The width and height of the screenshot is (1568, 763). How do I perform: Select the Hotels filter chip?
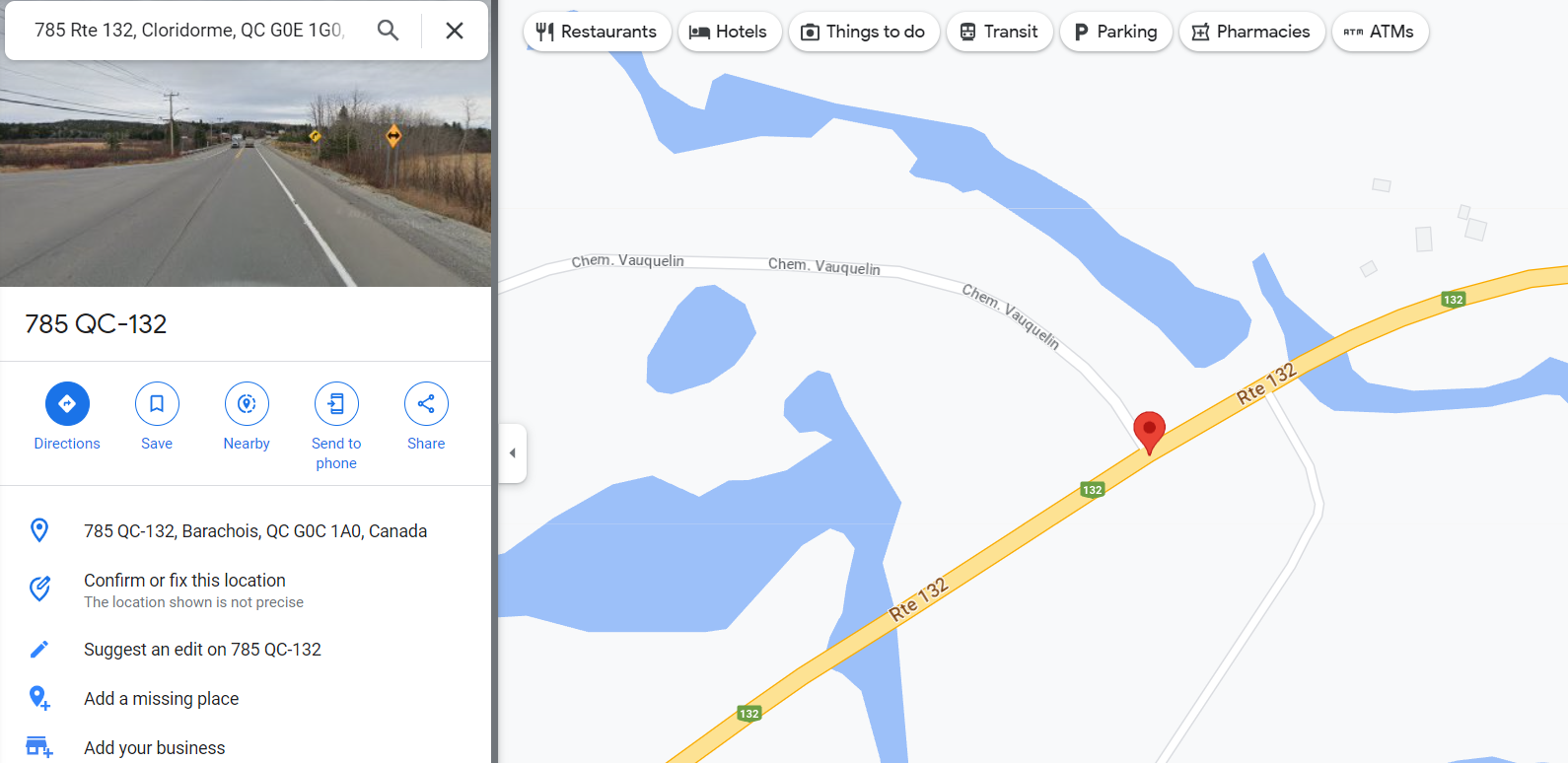[730, 32]
